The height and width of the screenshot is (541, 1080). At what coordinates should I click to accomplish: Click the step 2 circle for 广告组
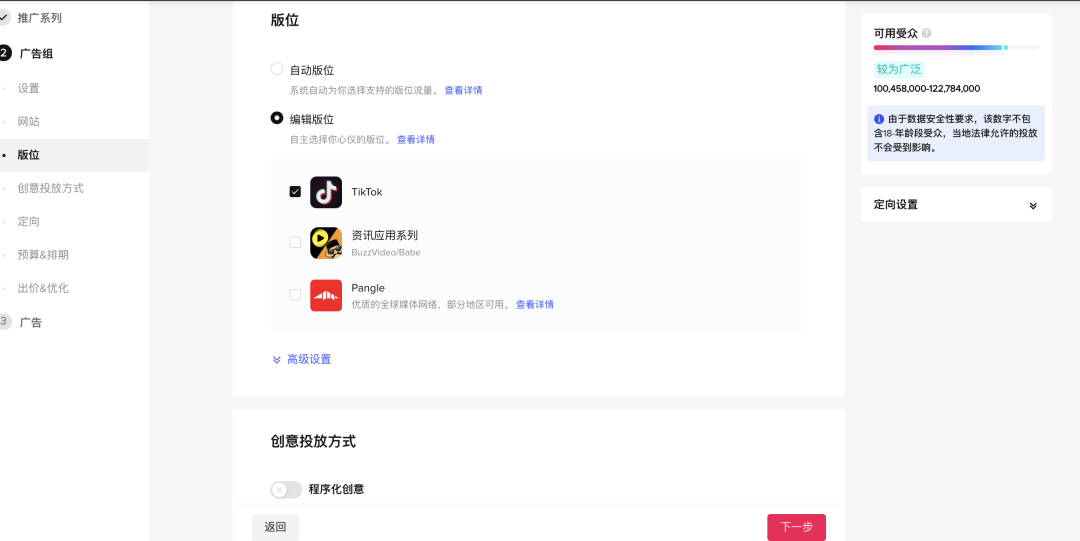(4, 53)
